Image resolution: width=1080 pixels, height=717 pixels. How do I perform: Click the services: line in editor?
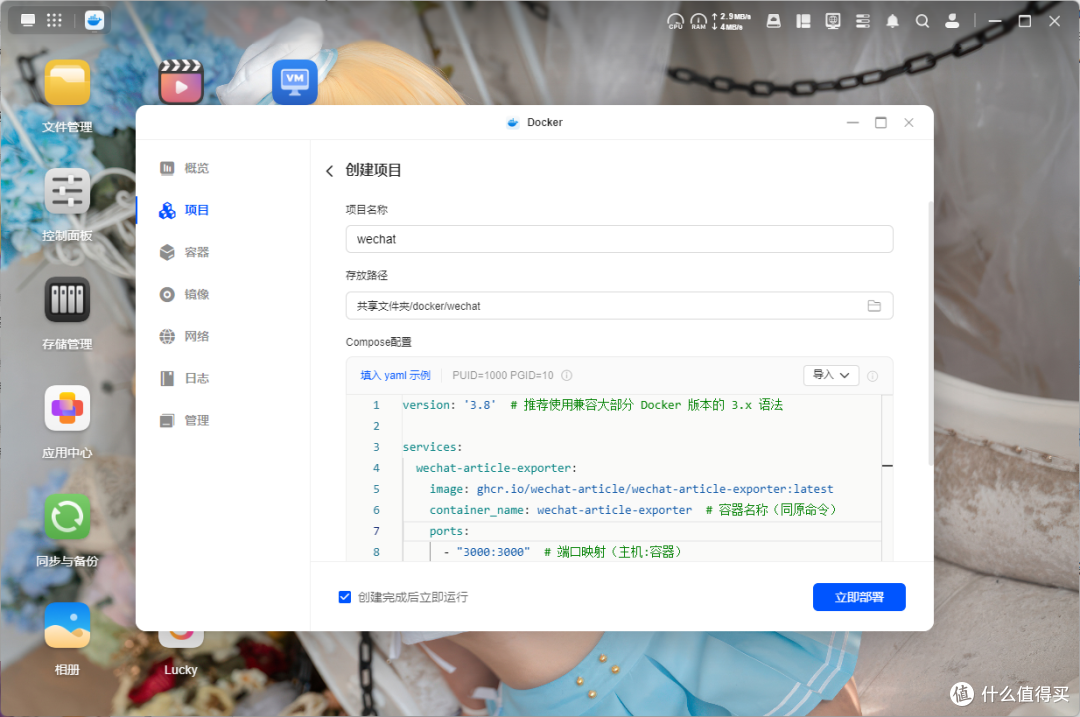point(433,447)
